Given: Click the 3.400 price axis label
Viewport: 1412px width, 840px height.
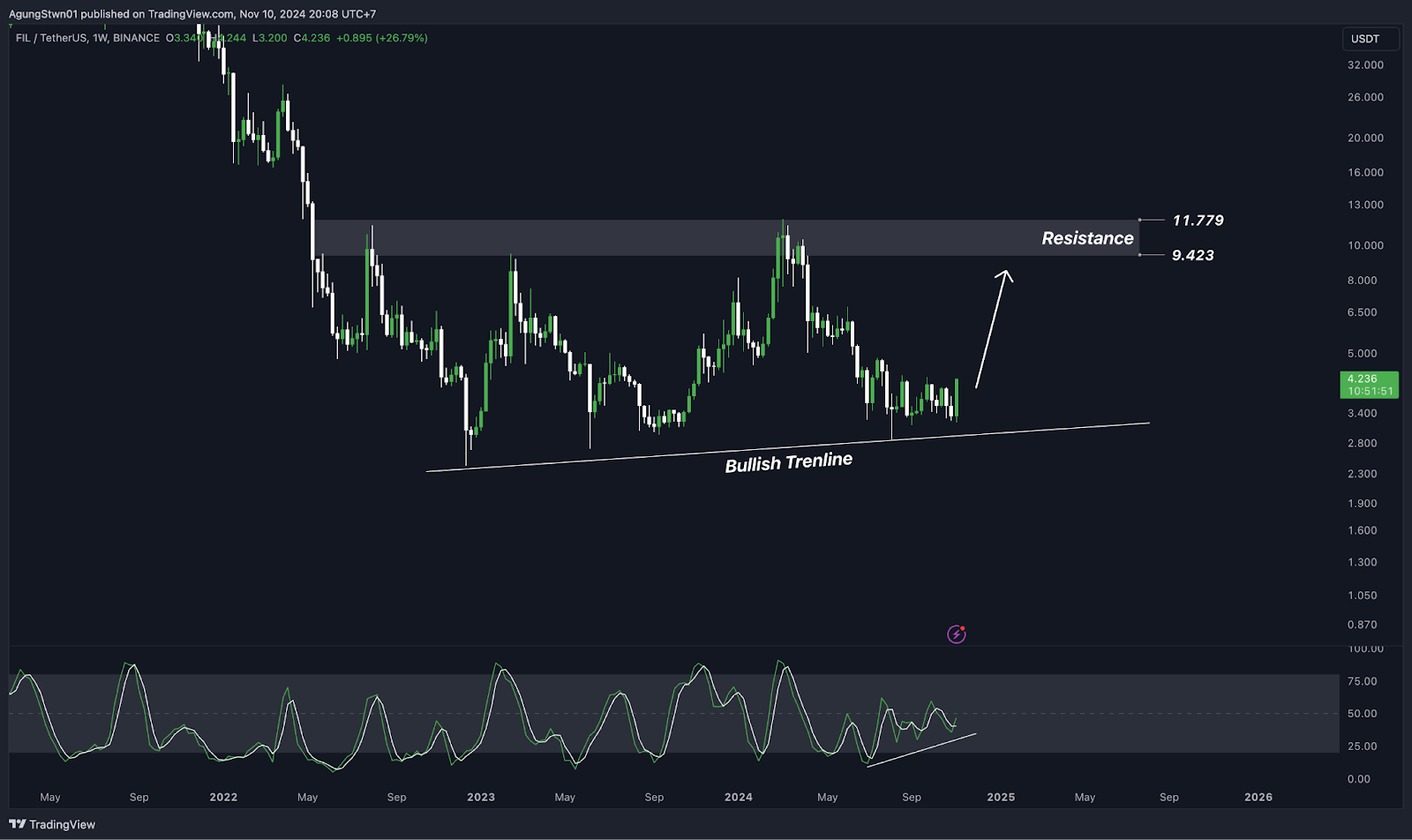Looking at the screenshot, I should 1362,413.
